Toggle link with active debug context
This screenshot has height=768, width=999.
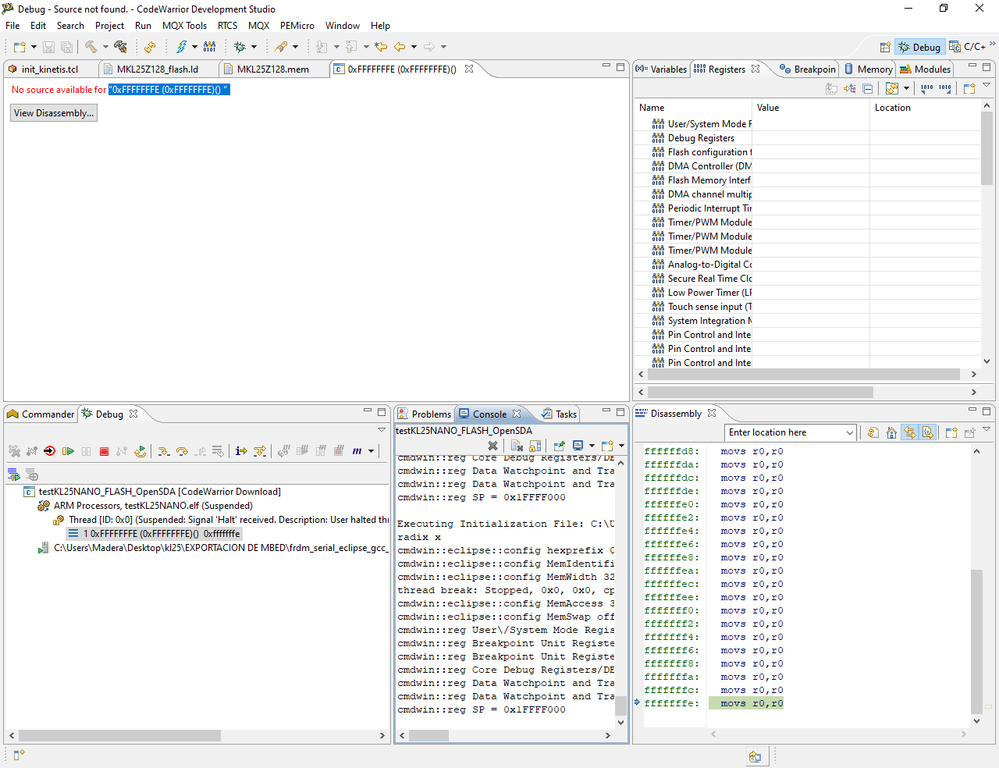pyautogui.click(x=910, y=432)
